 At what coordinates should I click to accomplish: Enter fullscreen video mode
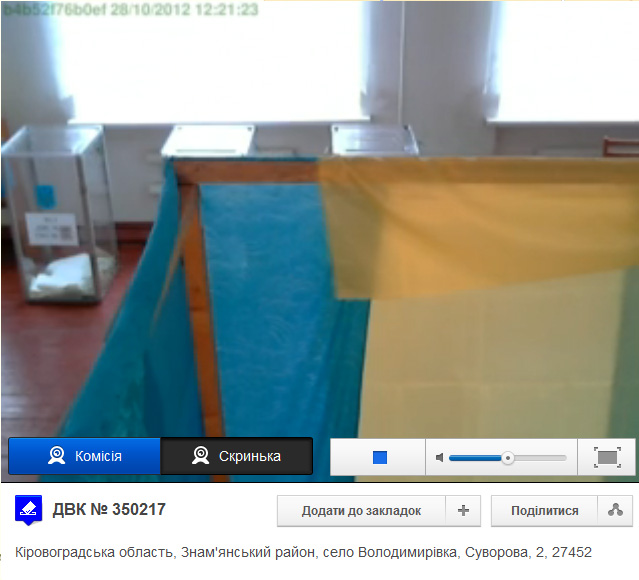(607, 457)
